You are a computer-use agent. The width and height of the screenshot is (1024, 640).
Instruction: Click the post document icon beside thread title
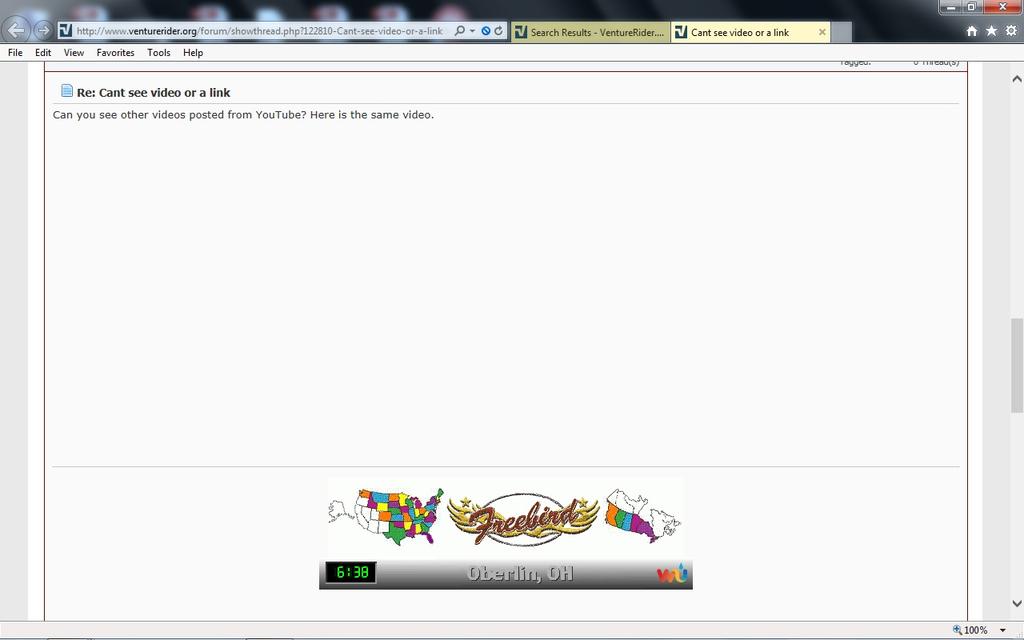[67, 91]
